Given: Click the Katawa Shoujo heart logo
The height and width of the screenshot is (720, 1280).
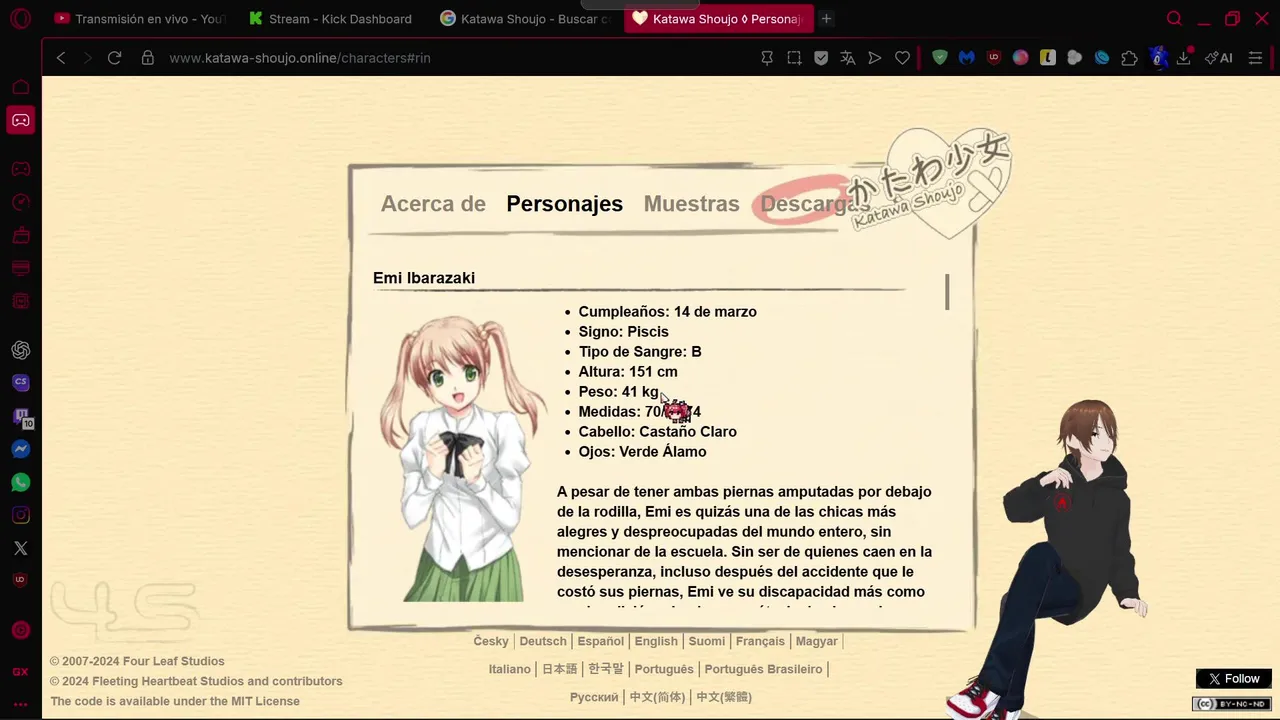Looking at the screenshot, I should click(x=930, y=185).
